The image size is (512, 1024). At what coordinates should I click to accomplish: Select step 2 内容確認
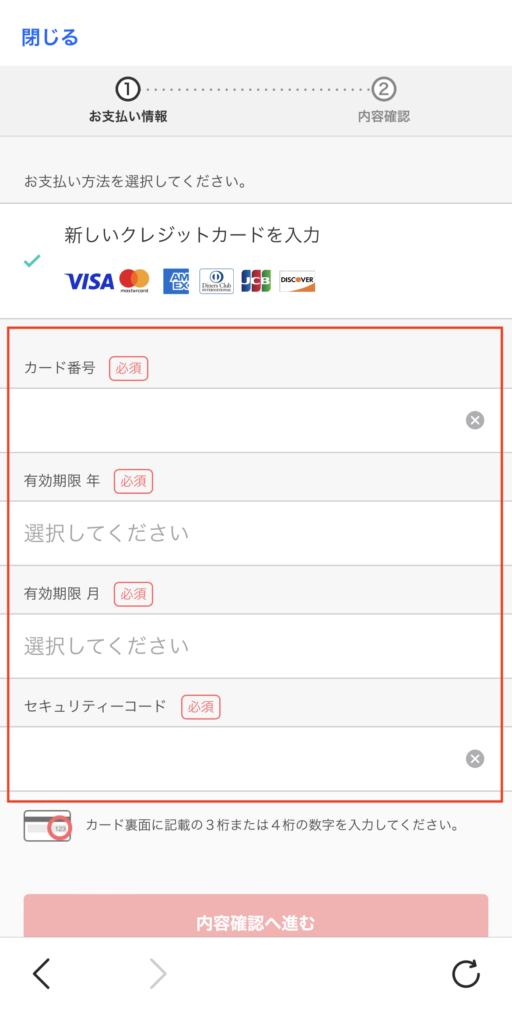point(384,101)
